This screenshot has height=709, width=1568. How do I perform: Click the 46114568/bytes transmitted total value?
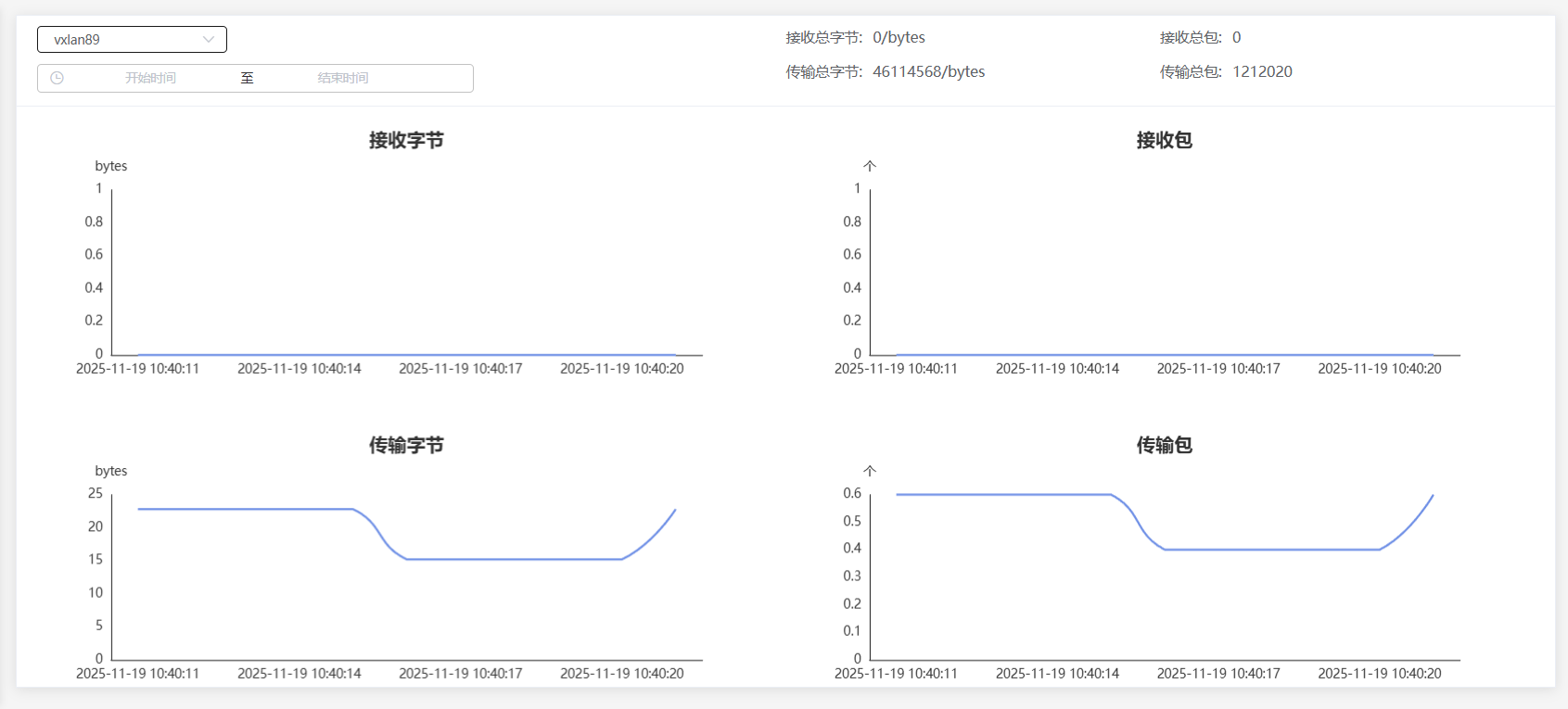928,71
